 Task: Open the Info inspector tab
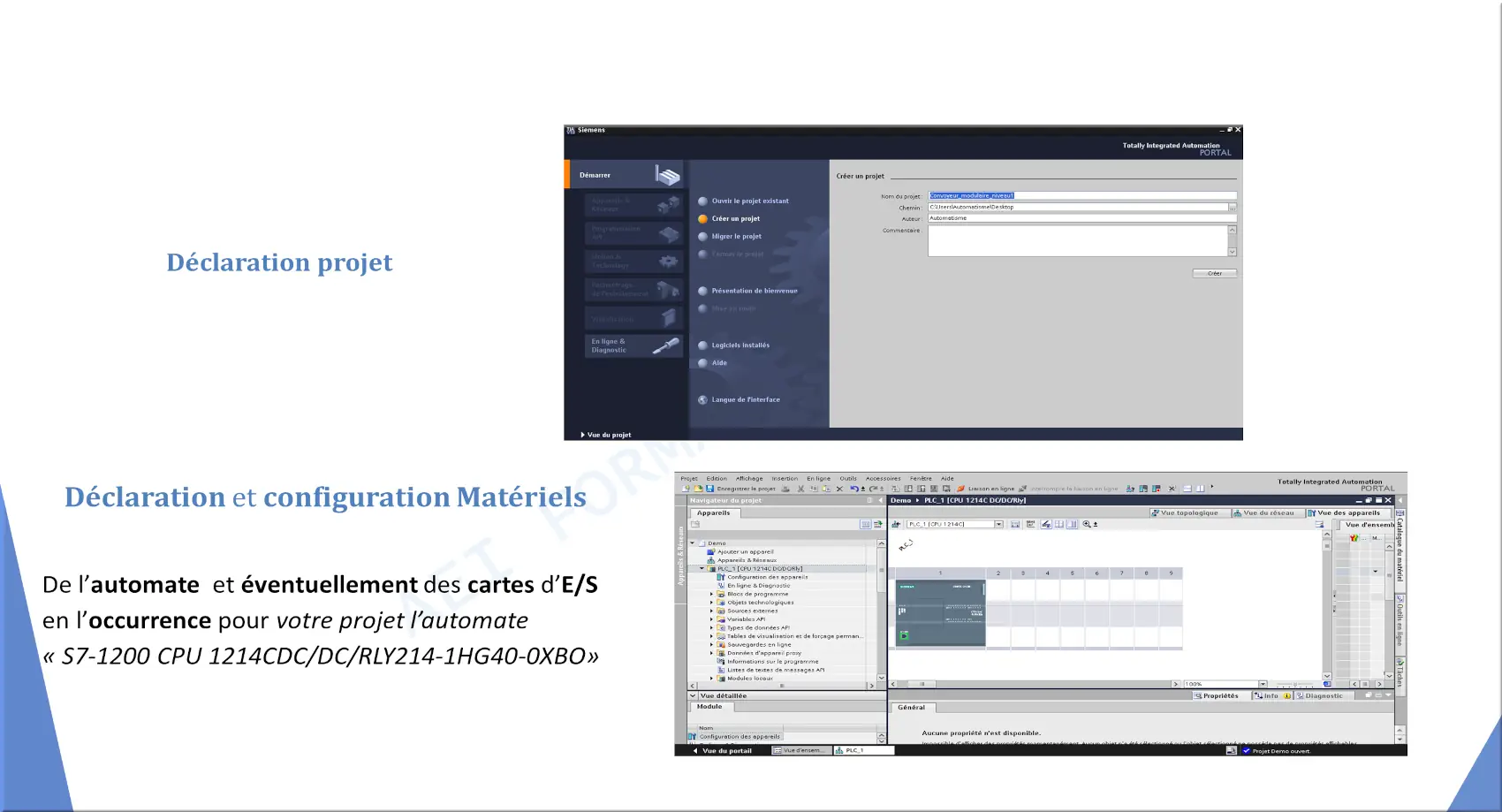1272,696
